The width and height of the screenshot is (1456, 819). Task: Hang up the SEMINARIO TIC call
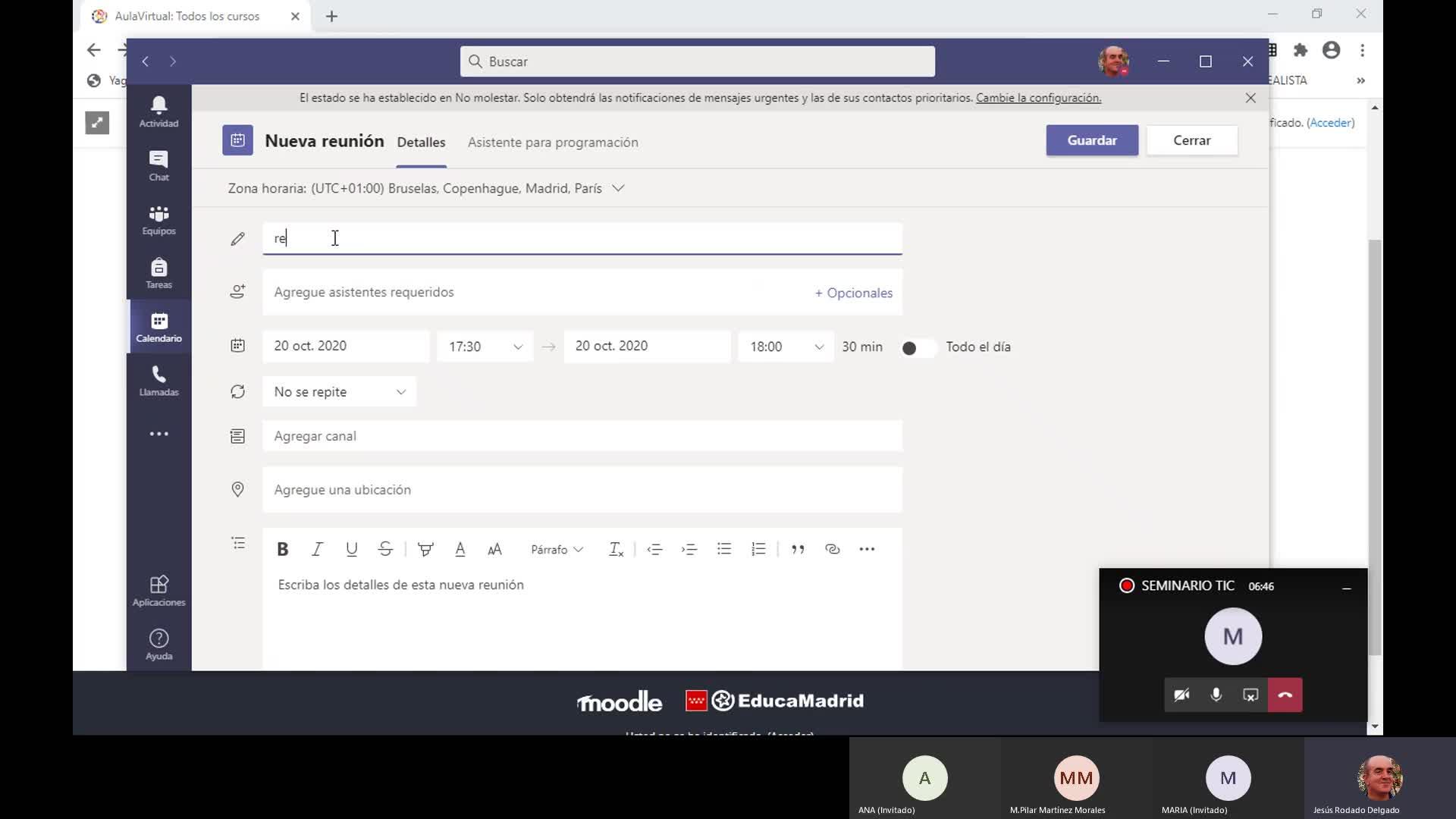(x=1285, y=695)
